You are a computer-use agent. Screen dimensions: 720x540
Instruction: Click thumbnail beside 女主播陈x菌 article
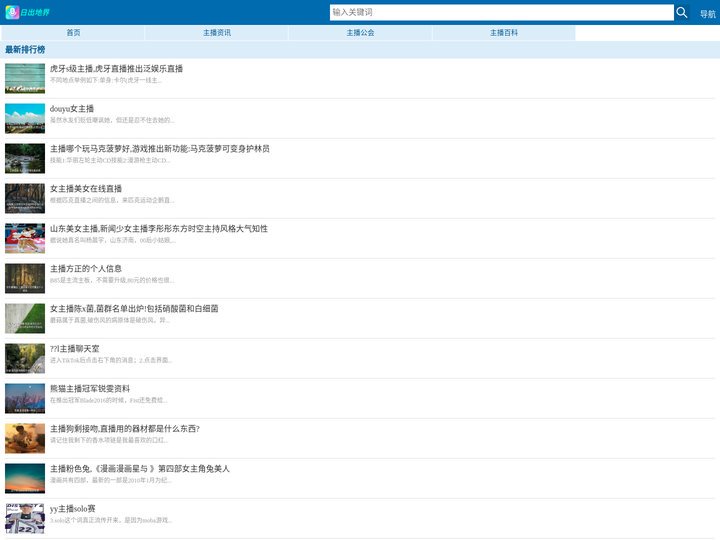tap(25, 318)
